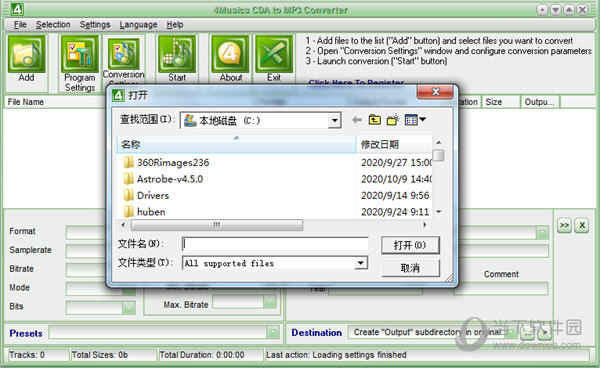
Task: Click the Last action status text
Action: (336, 355)
